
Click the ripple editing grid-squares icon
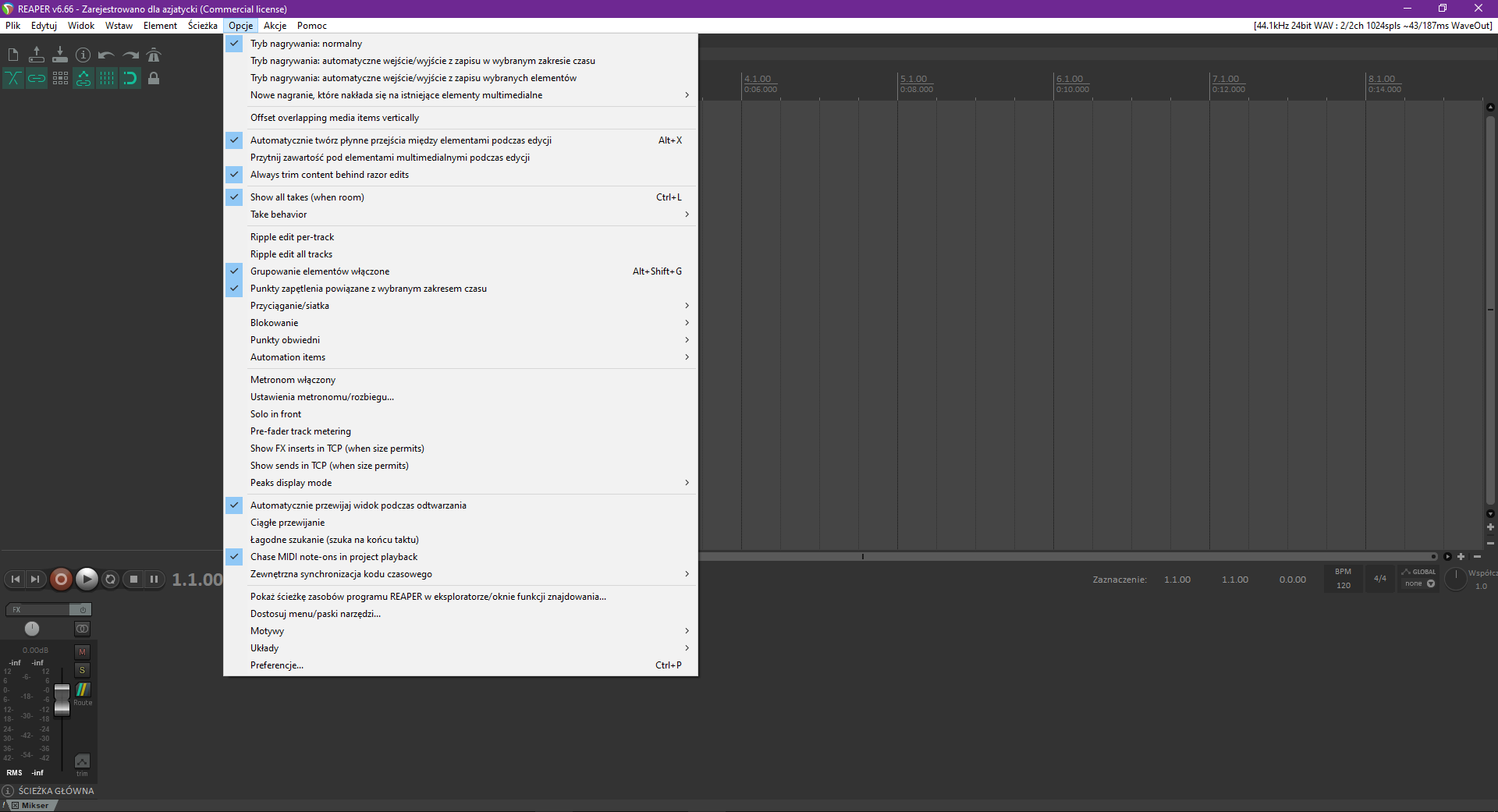(x=60, y=78)
